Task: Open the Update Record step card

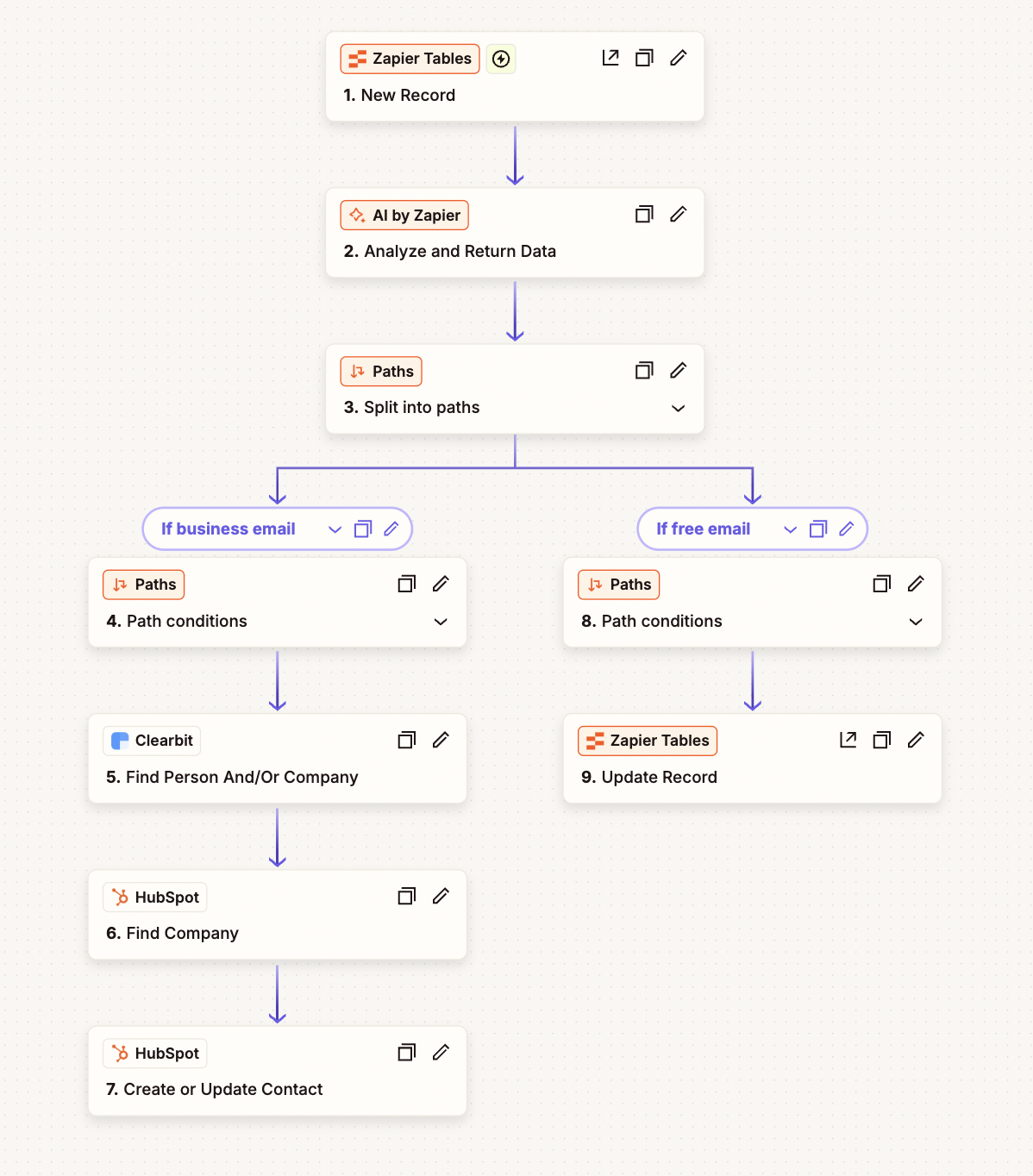Action: click(x=753, y=759)
